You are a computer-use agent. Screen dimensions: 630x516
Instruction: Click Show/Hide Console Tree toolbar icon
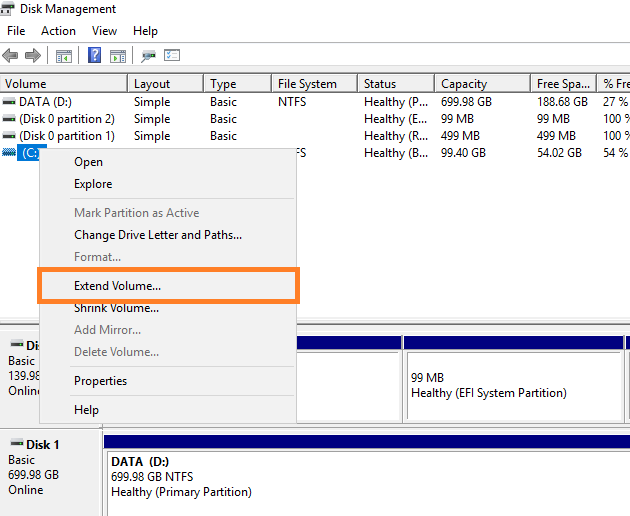(64, 56)
